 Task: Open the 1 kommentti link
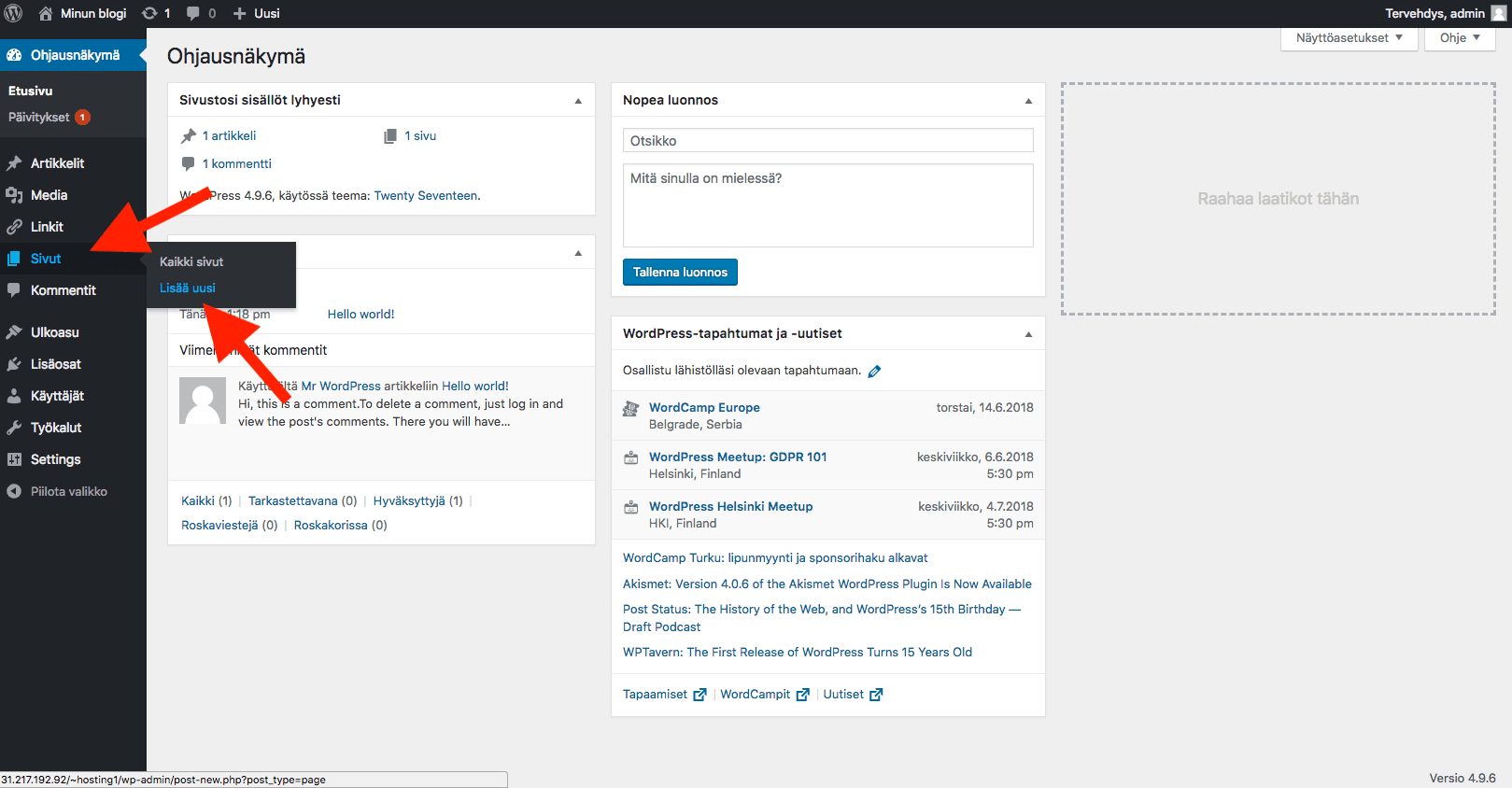237,164
